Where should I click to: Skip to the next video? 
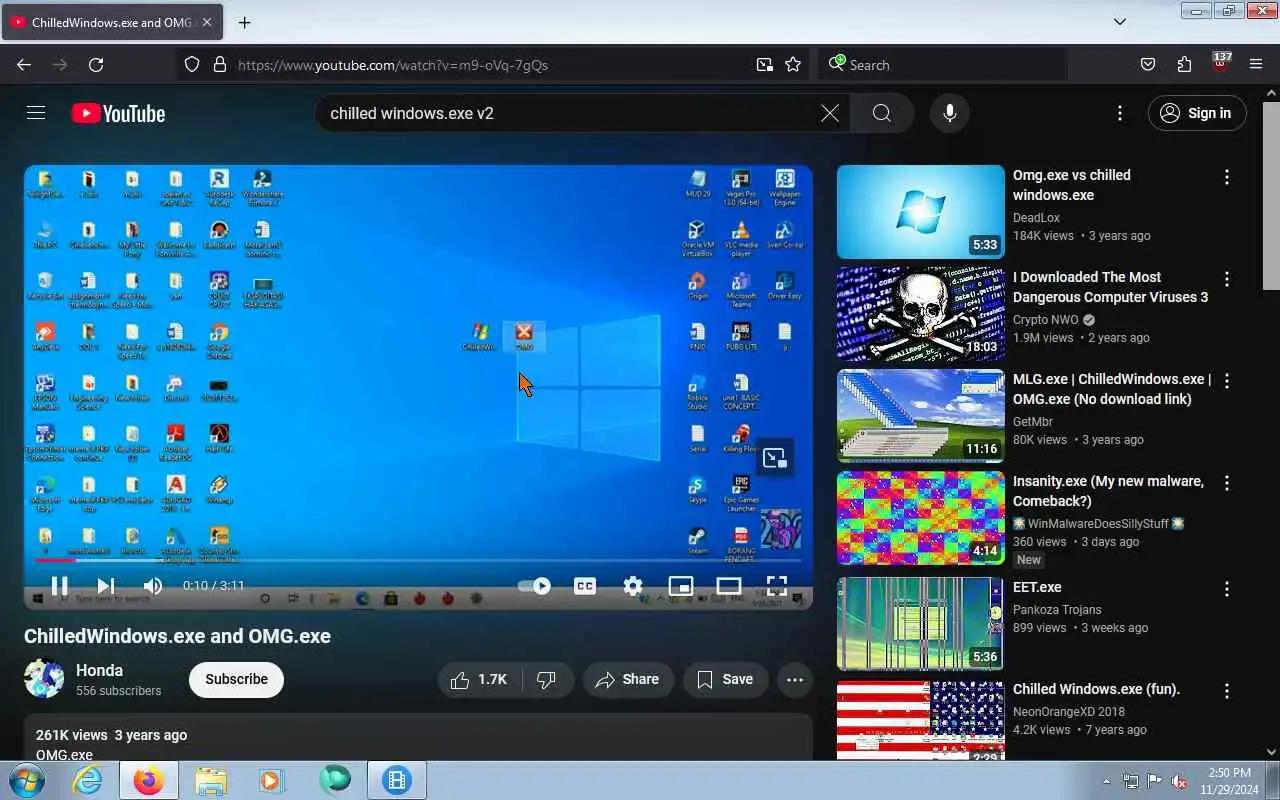(105, 586)
